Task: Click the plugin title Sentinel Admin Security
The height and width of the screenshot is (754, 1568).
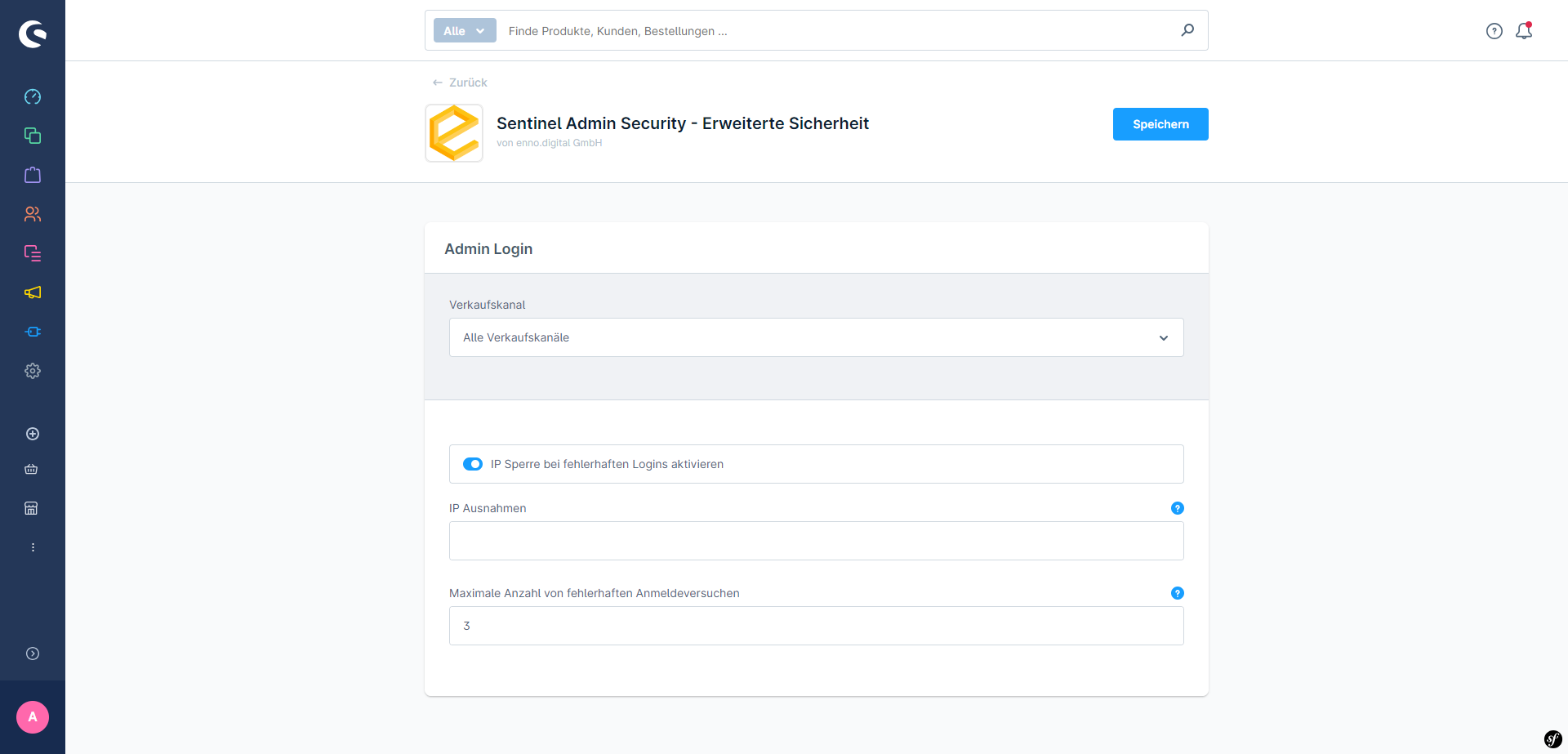Action: click(x=683, y=123)
